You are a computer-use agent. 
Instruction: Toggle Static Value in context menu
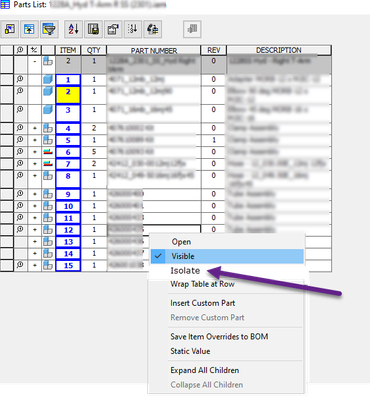190,351
